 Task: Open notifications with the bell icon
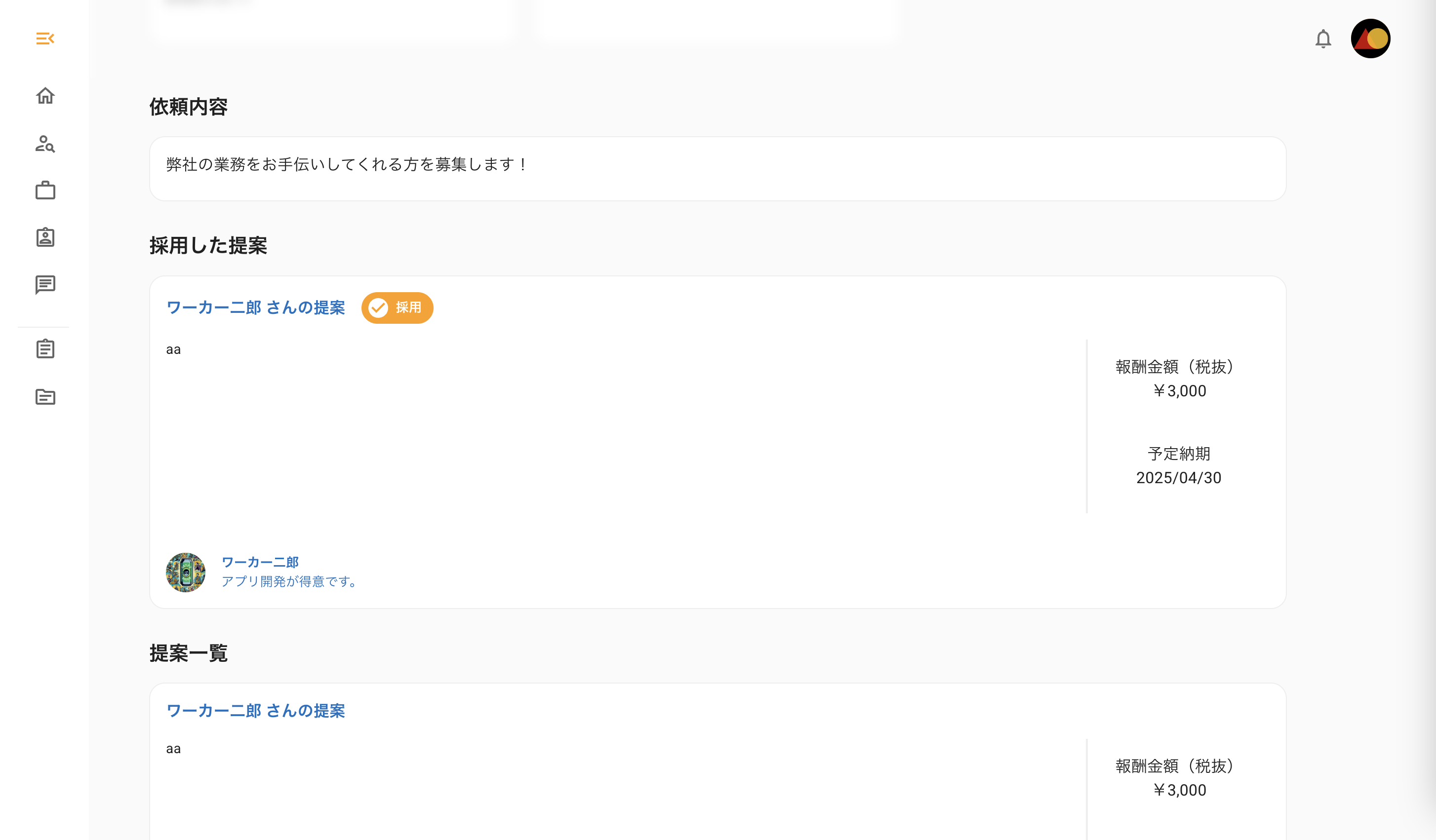point(1323,38)
